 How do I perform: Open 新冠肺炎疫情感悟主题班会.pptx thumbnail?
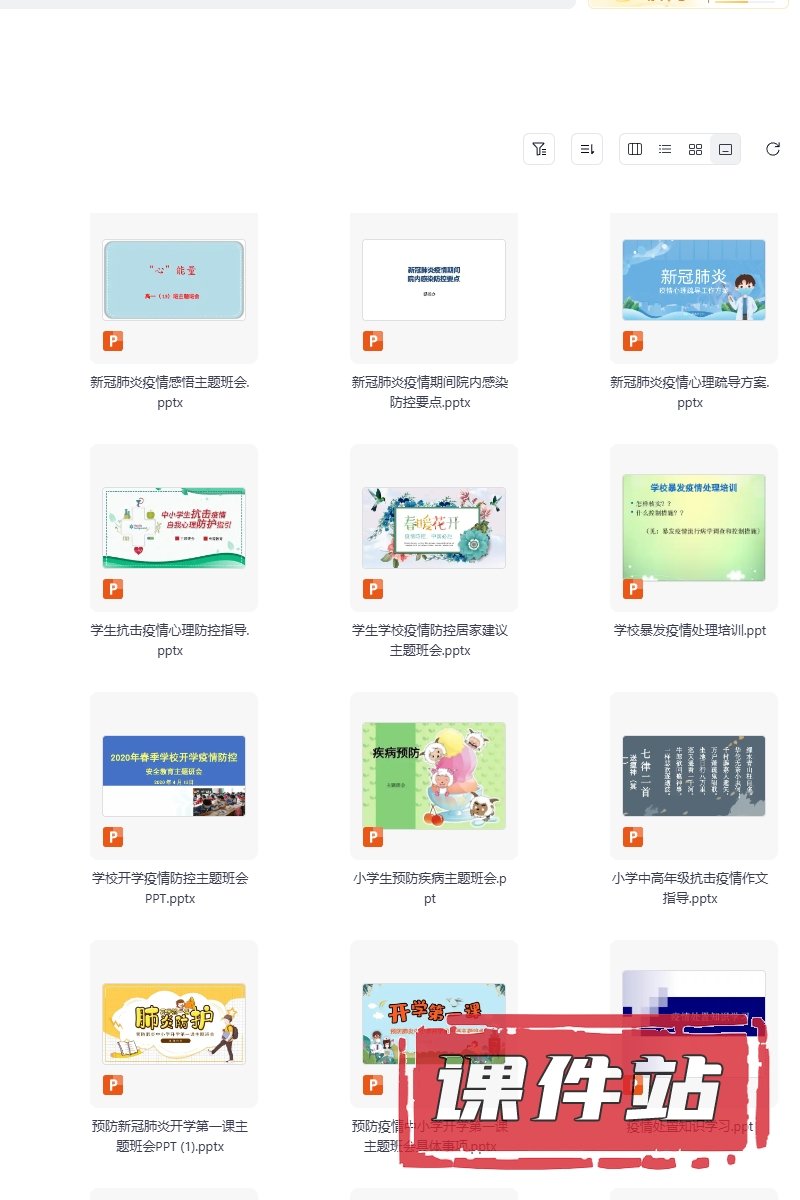(174, 280)
